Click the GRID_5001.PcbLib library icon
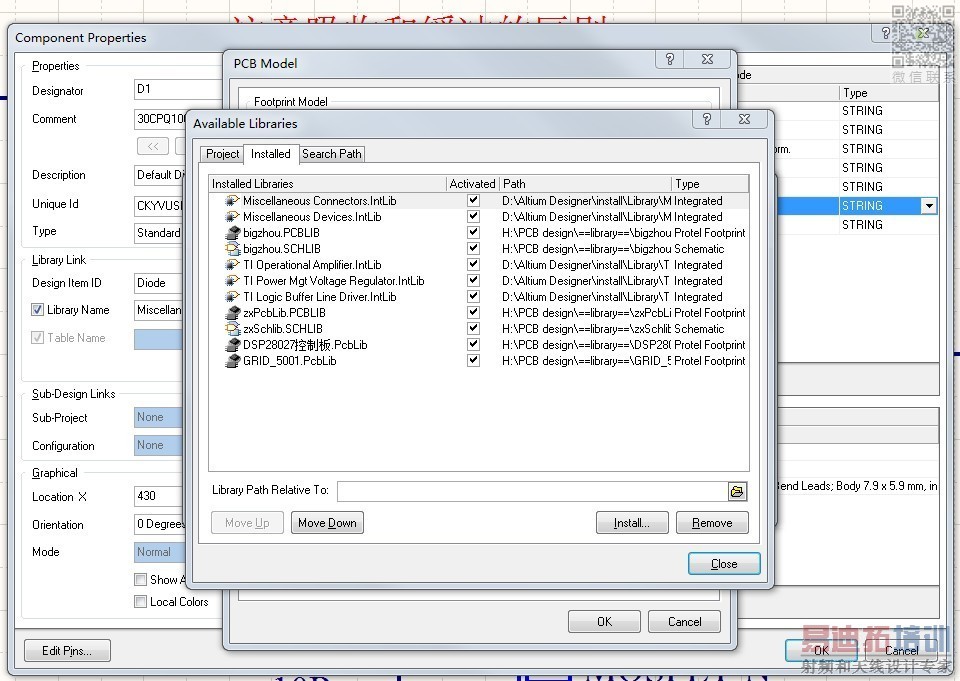Screen dimensions: 960x681 pyautogui.click(x=232, y=361)
